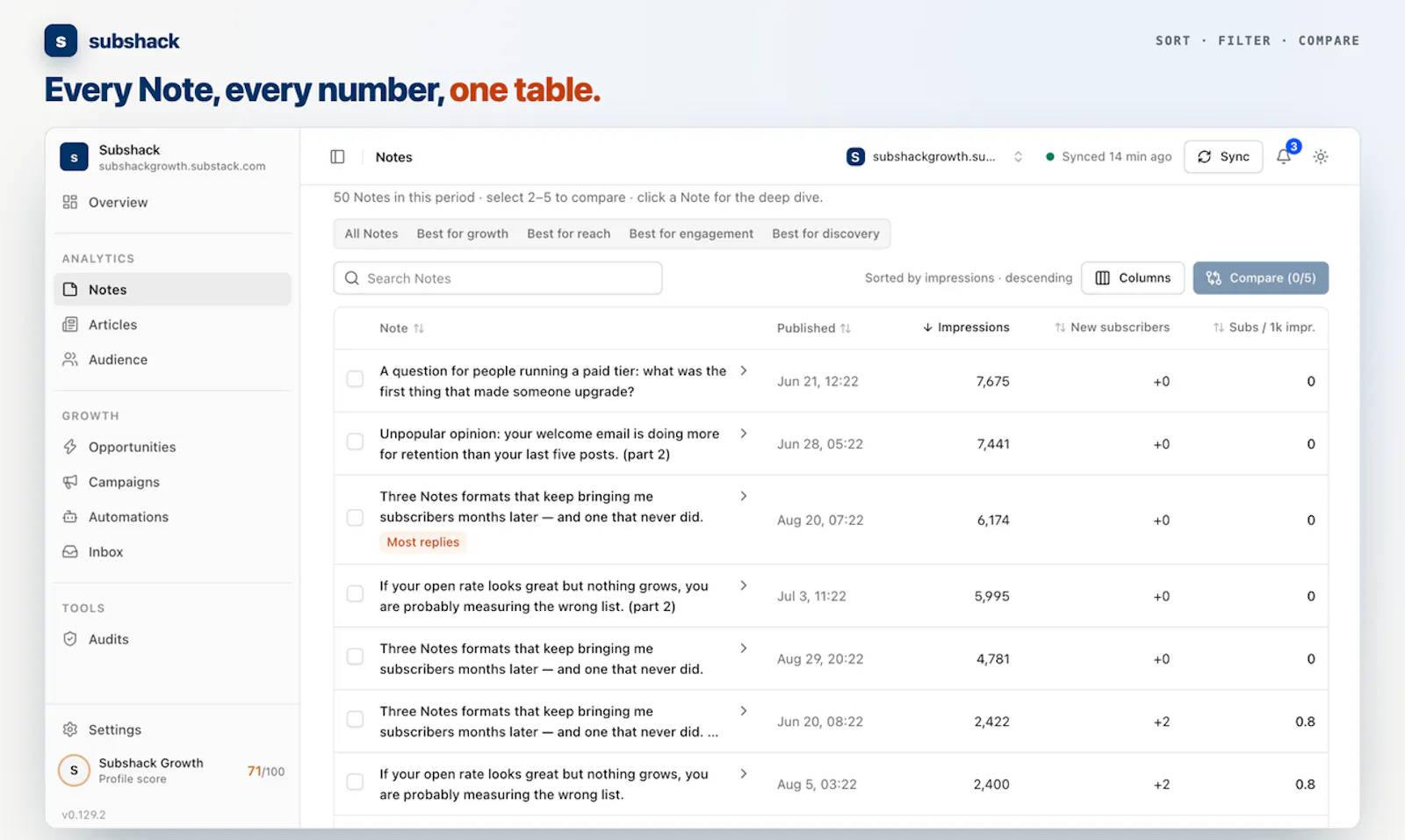Click the Compare (0/5) button
Screen dimensions: 1405x840
click(x=1261, y=278)
